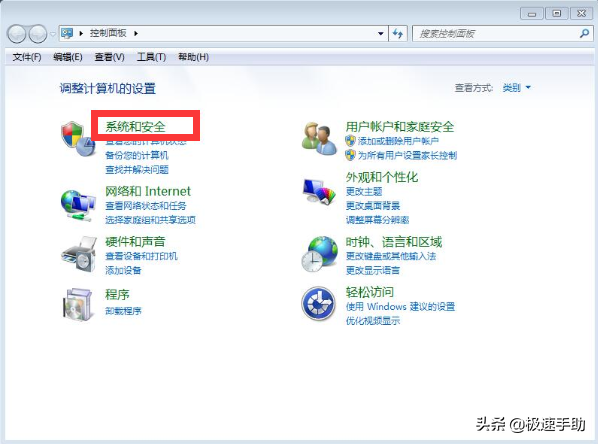Click the control panel icon in address bar
This screenshot has height=444, width=598.
pos(67,33)
